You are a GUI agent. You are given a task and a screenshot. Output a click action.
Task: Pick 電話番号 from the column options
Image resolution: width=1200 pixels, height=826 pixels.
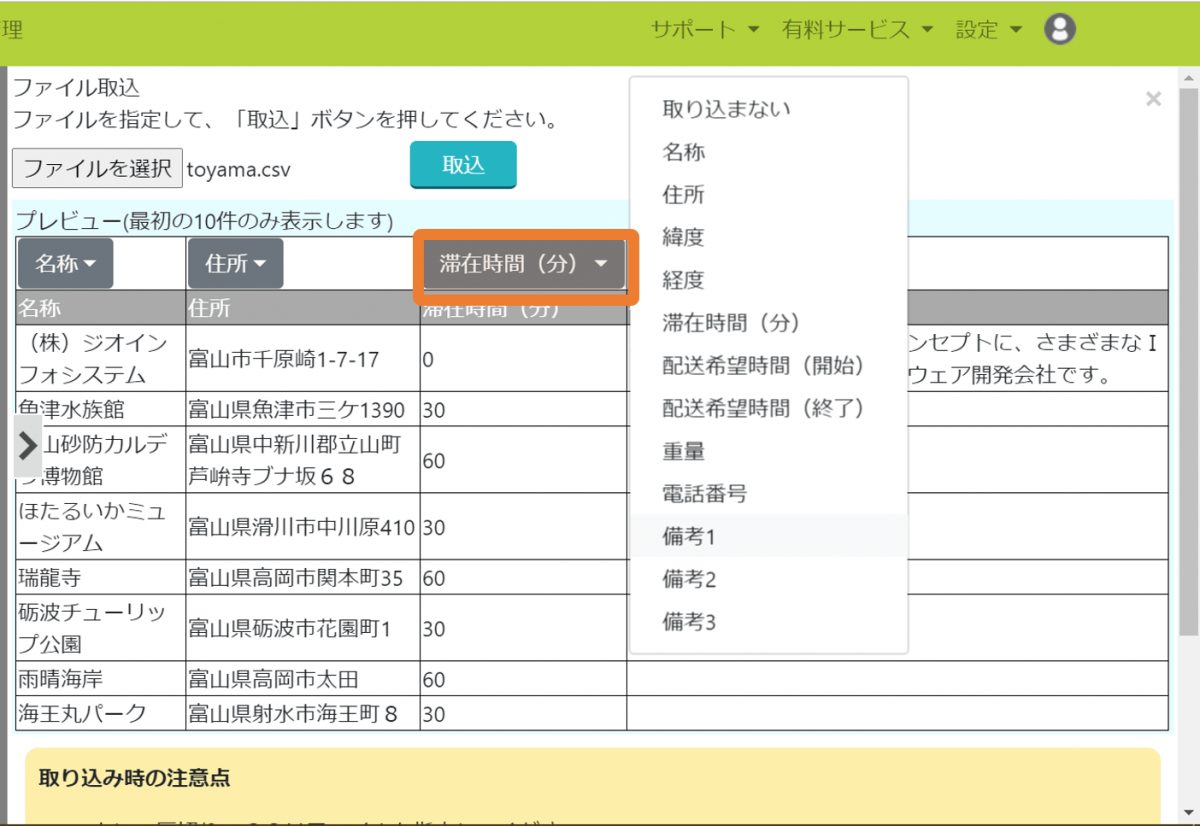coord(704,493)
